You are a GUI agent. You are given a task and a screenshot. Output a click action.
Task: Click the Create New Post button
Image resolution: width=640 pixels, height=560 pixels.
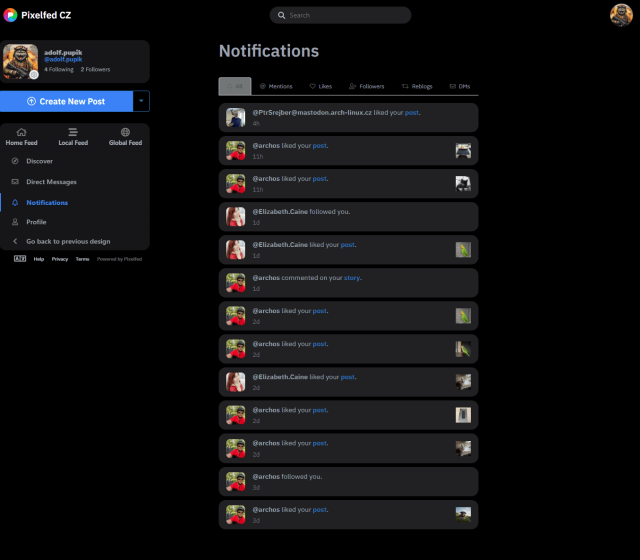tap(66, 101)
